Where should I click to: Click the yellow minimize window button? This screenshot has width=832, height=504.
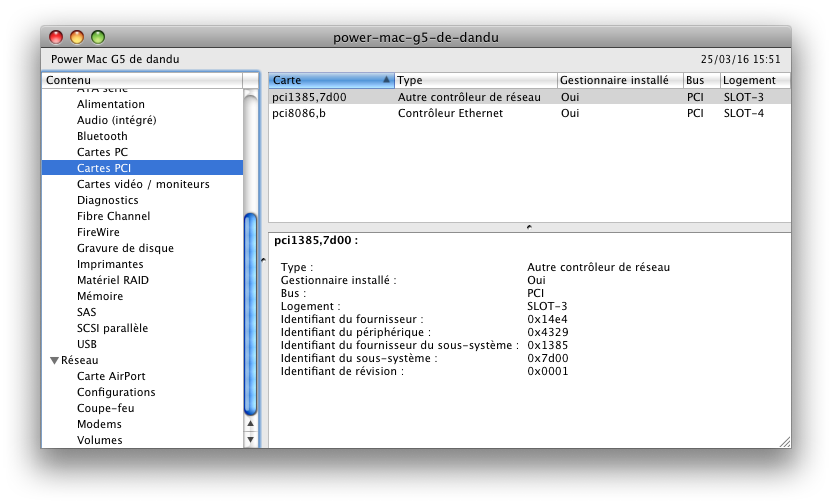77,37
